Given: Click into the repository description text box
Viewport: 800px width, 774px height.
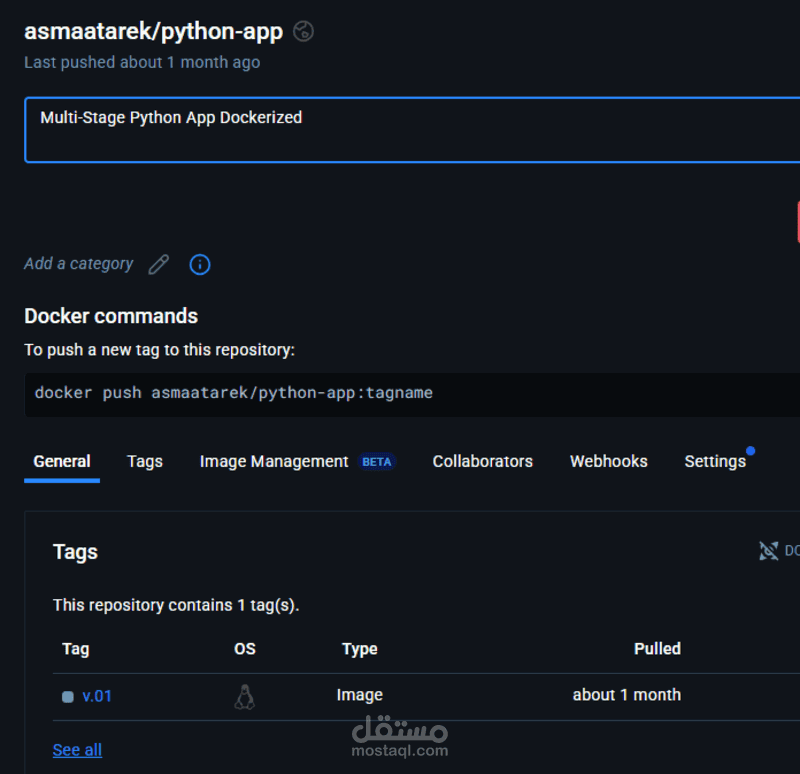Looking at the screenshot, I should point(412,130).
